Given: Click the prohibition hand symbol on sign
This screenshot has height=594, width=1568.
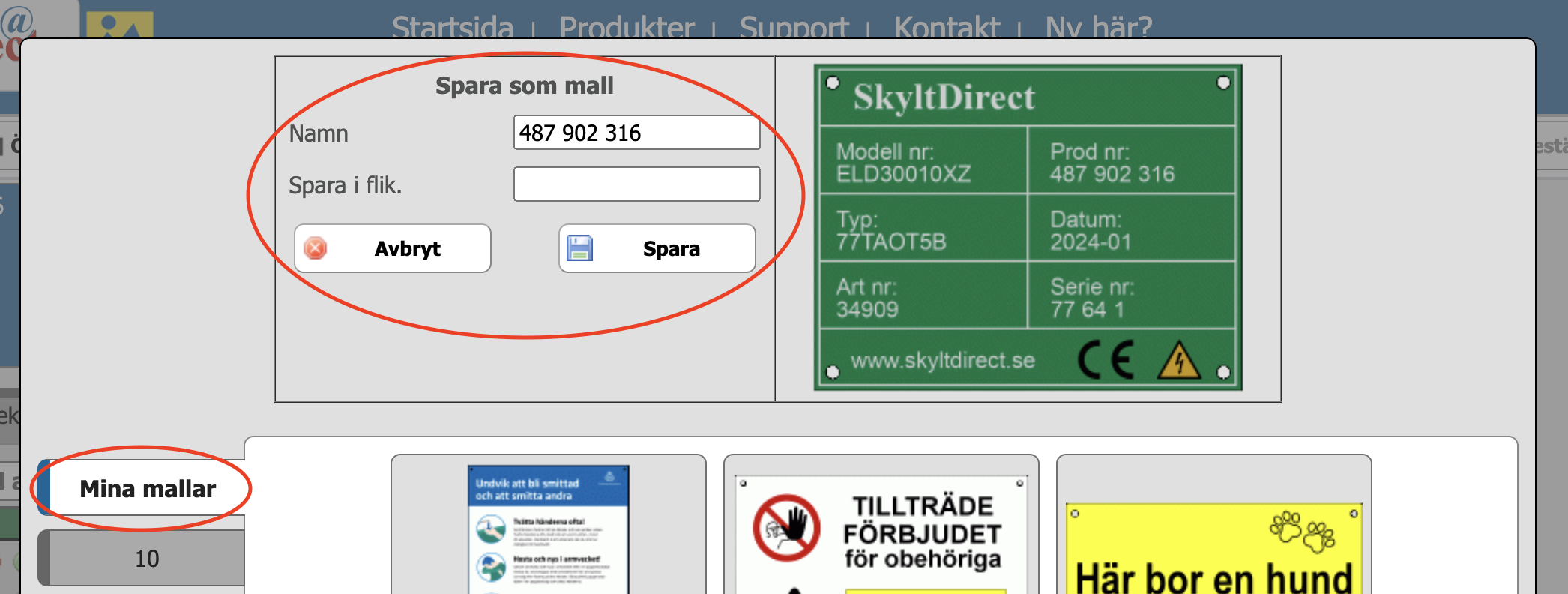Looking at the screenshot, I should [x=786, y=527].
